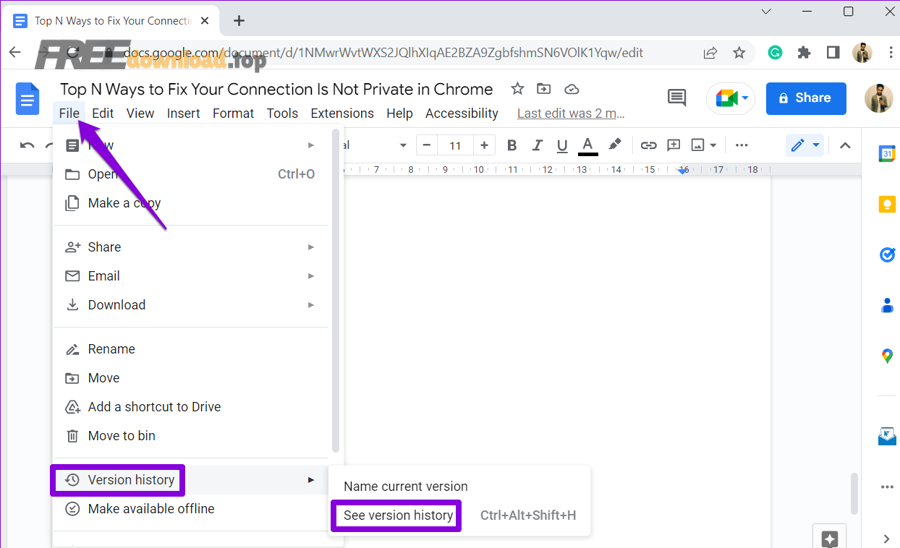Increase font size with plus button

point(484,145)
